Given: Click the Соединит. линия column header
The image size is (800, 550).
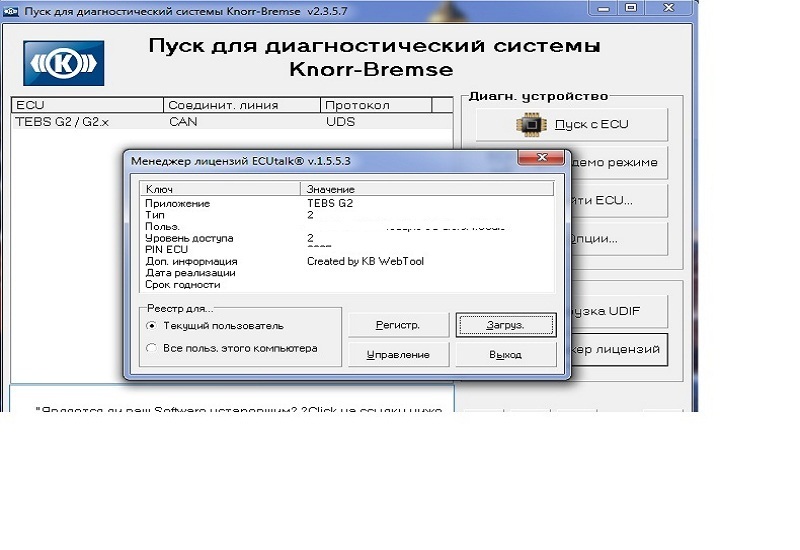Looking at the screenshot, I should click(x=242, y=105).
